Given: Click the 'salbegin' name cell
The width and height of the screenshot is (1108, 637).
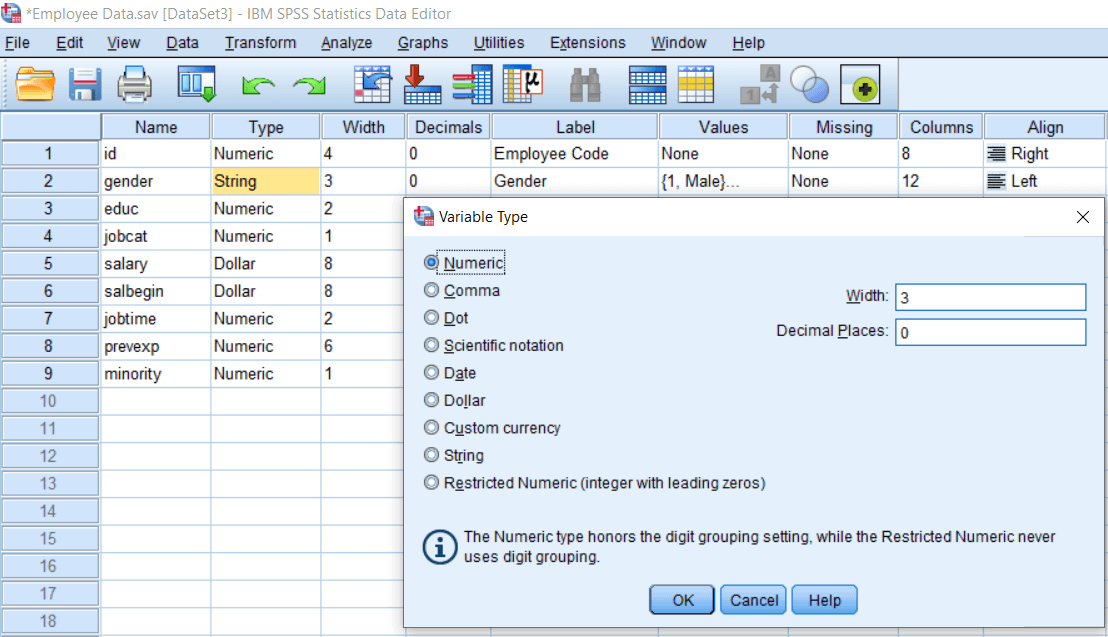Looking at the screenshot, I should [x=155, y=291].
